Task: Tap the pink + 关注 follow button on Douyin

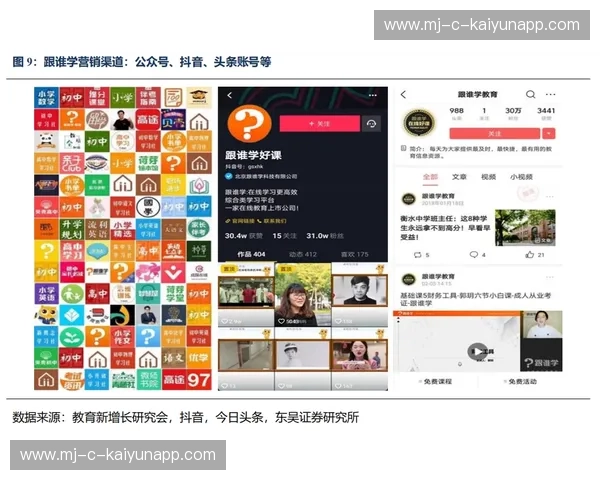Action: point(320,124)
